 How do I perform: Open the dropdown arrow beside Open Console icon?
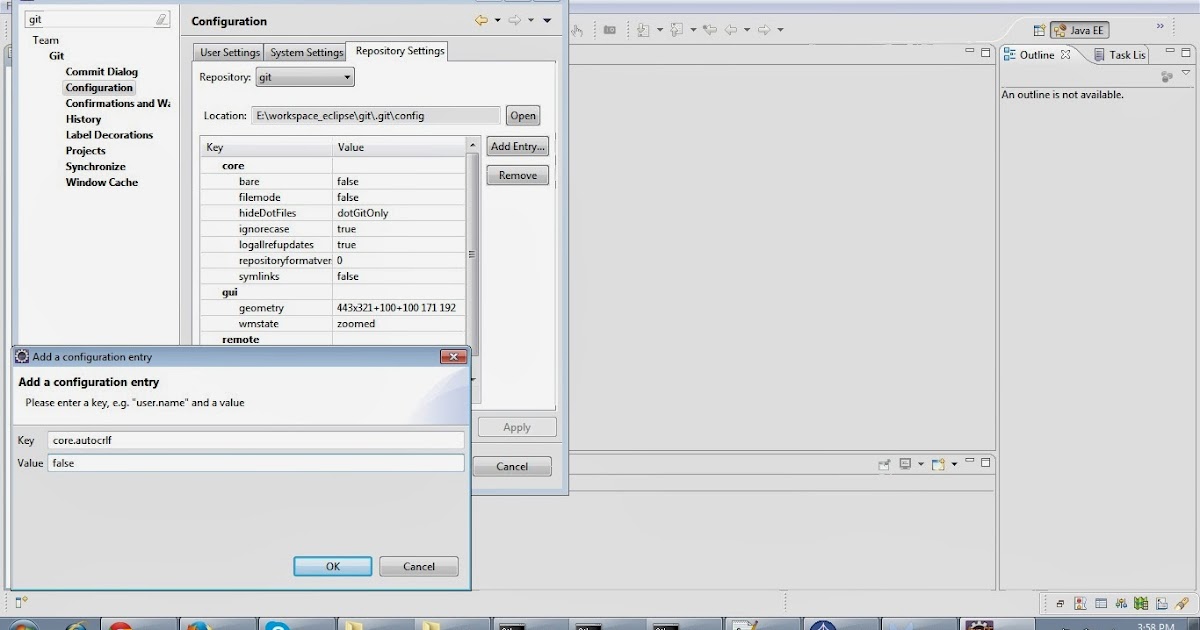click(x=955, y=463)
